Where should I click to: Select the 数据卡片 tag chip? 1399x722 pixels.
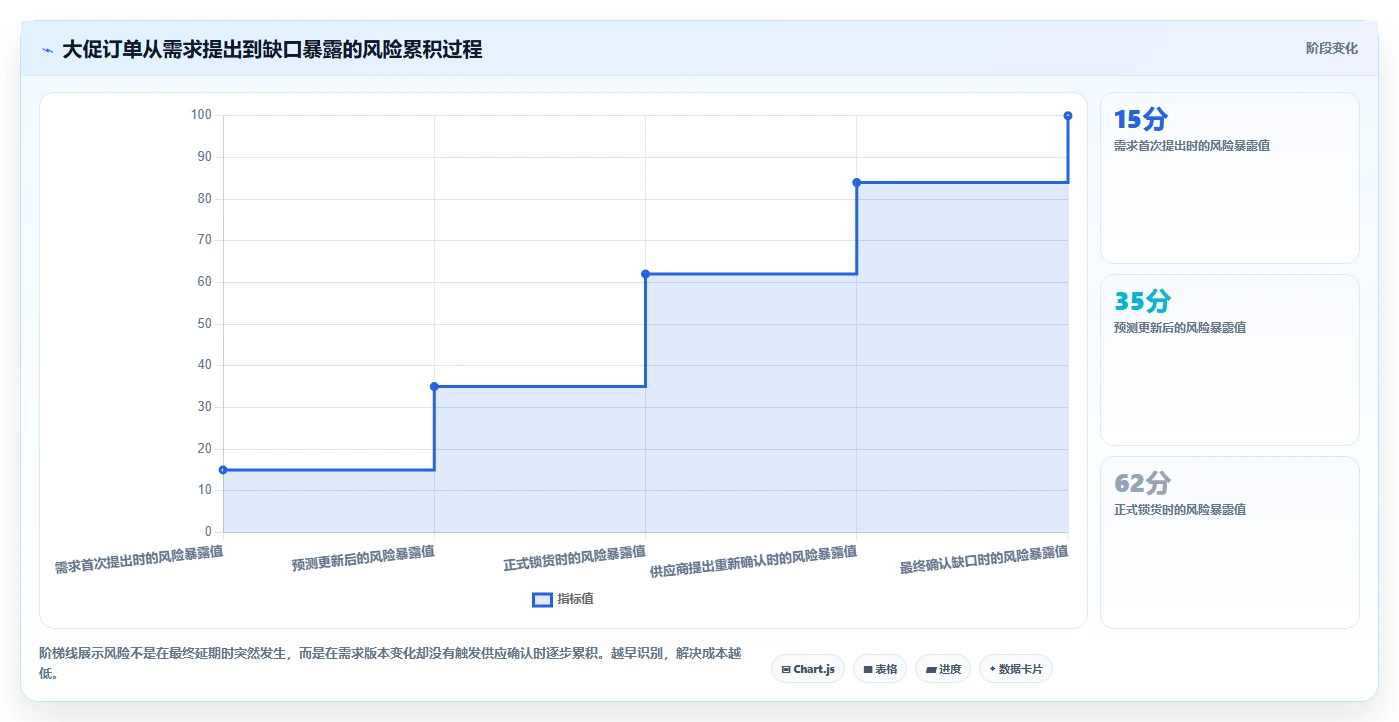pos(1016,669)
